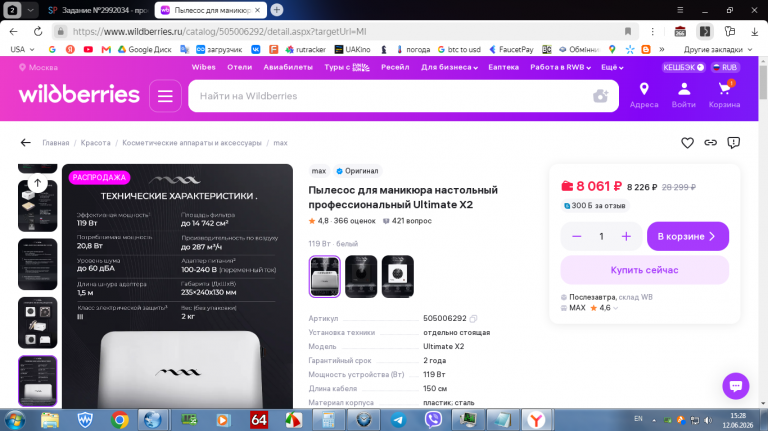Open the Gmail bookmark

click(106, 49)
